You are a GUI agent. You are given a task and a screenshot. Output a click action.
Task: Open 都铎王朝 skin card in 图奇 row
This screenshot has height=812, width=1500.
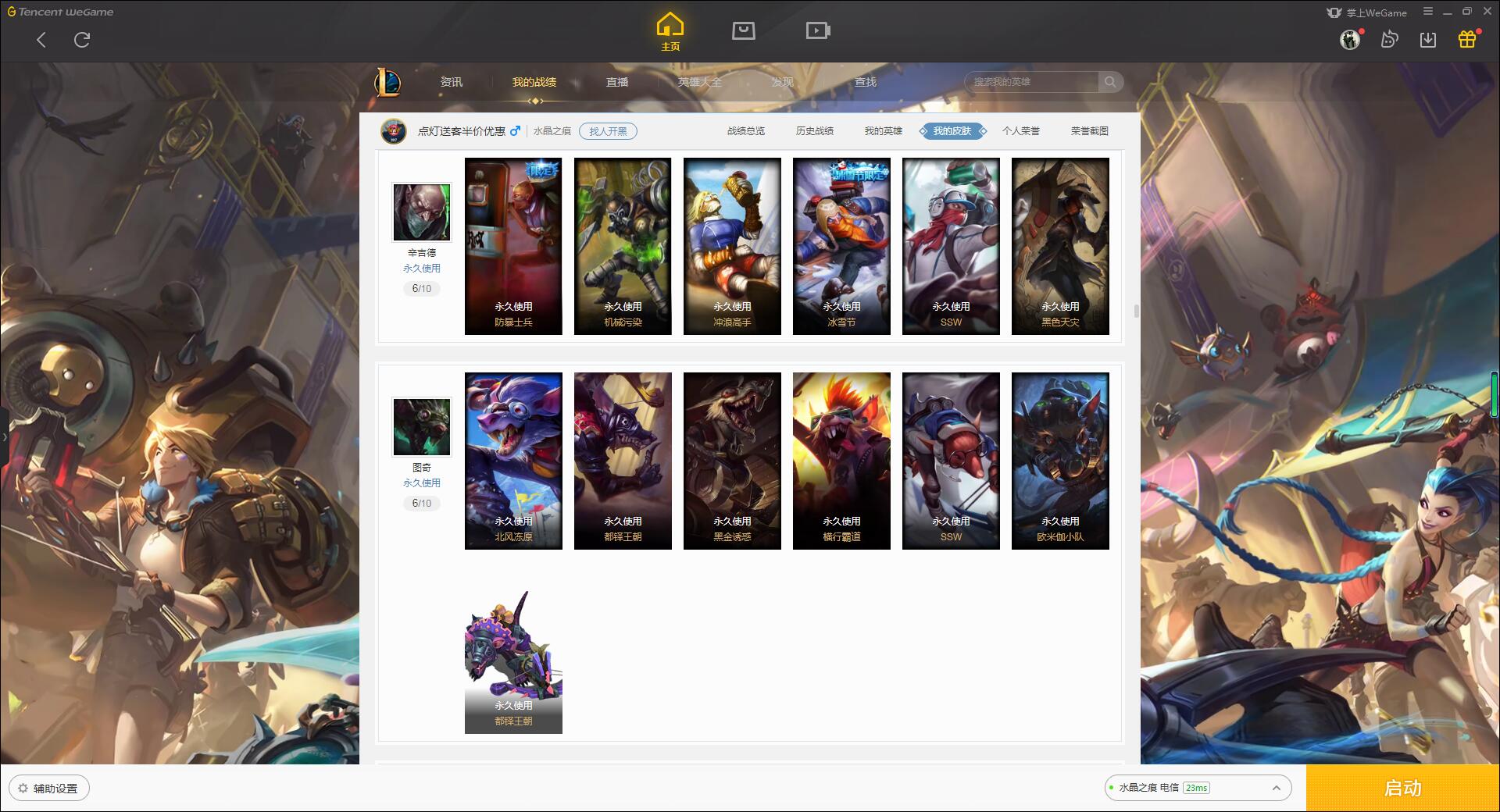pos(623,461)
